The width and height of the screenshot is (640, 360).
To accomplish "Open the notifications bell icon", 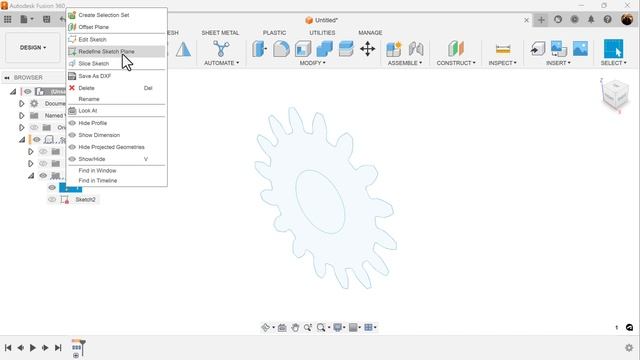I will (591, 20).
